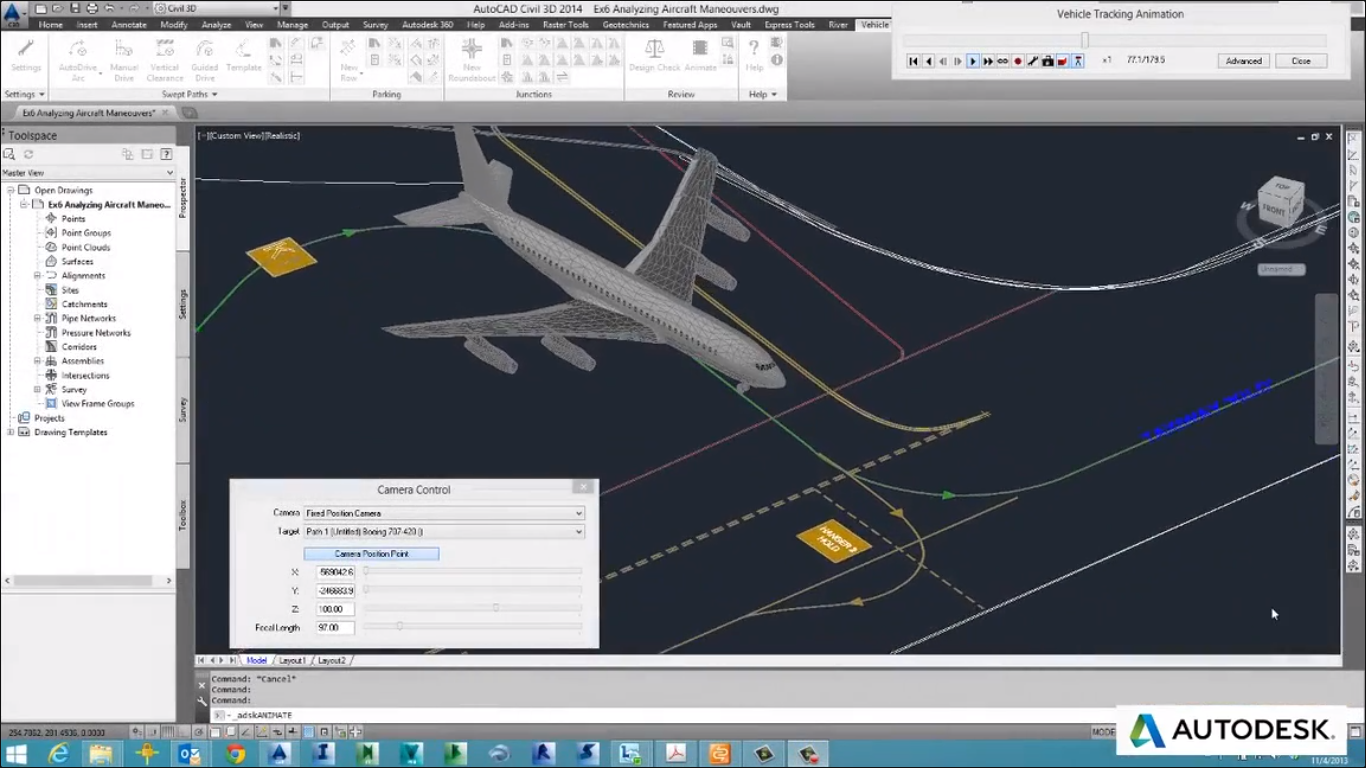Click the Toolspace help question icon
Screen dimensions: 1366x768
[166, 154]
